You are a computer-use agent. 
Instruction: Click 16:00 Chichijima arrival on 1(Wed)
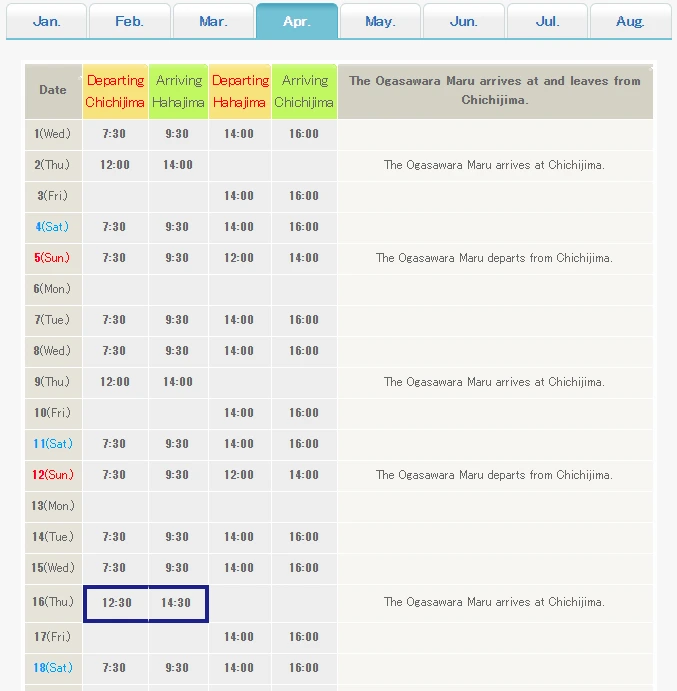coord(304,134)
